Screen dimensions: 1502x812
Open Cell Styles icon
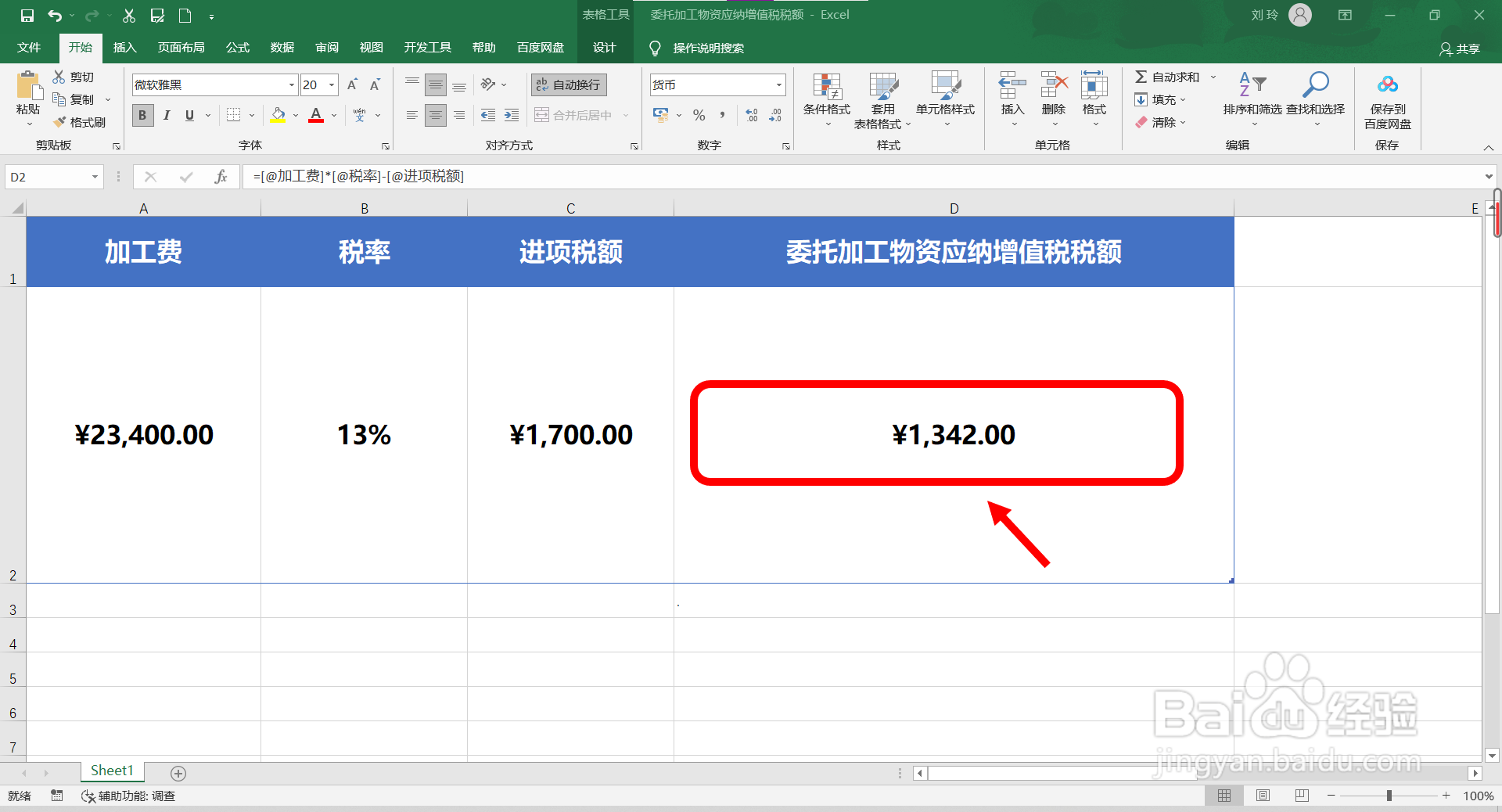[945, 87]
